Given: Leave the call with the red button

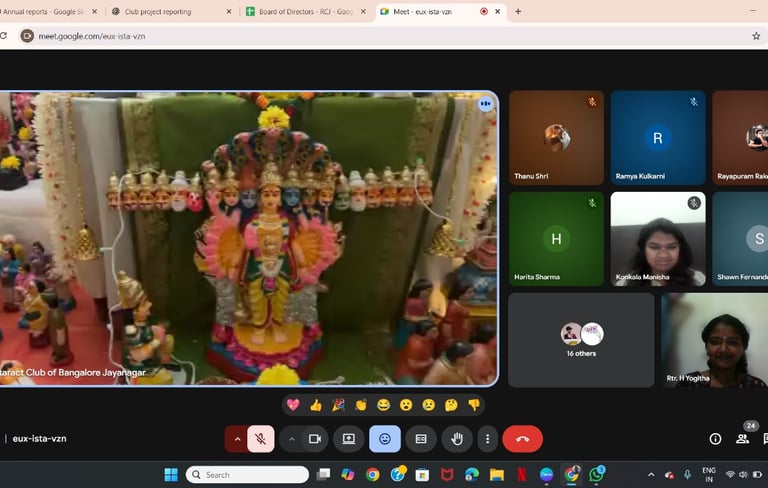Looking at the screenshot, I should (523, 439).
